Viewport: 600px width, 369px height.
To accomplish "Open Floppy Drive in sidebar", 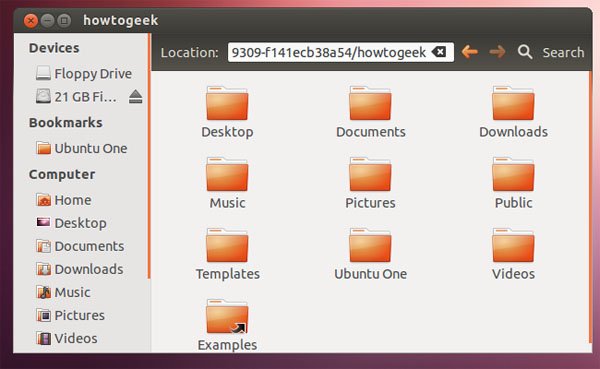I will point(83,73).
